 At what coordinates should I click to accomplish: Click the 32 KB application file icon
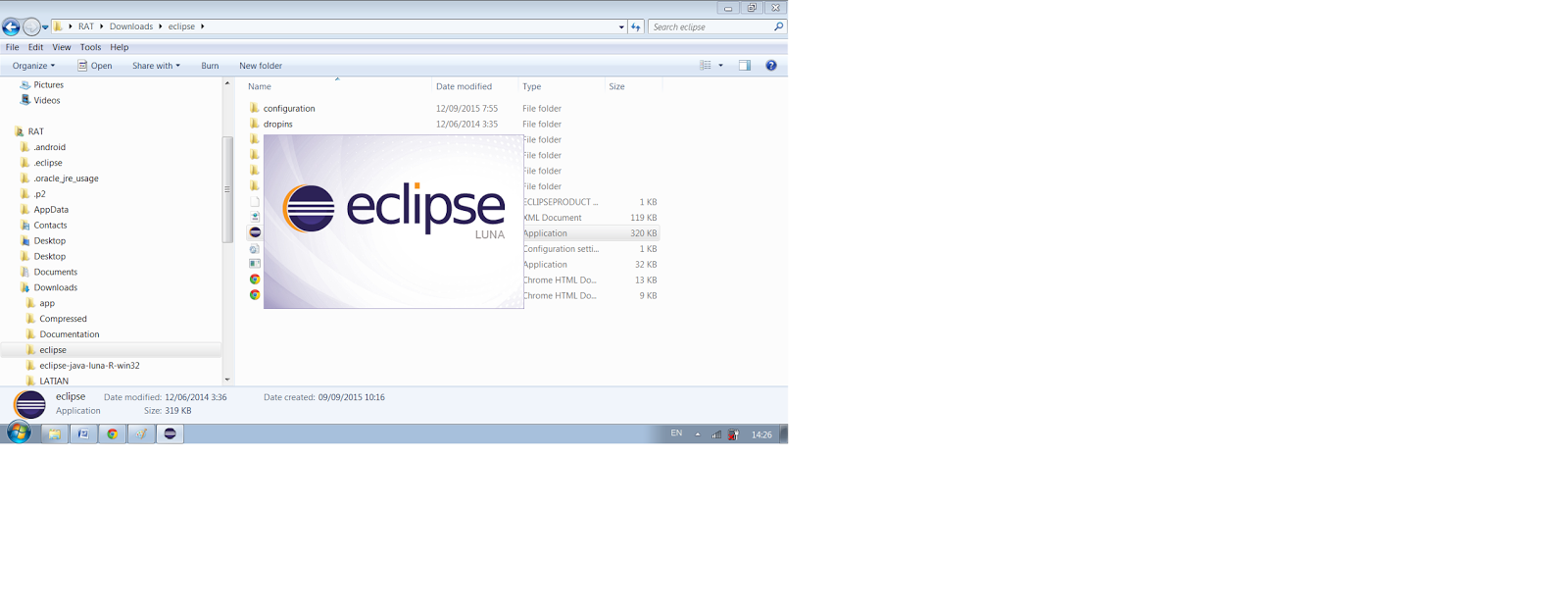coord(255,264)
